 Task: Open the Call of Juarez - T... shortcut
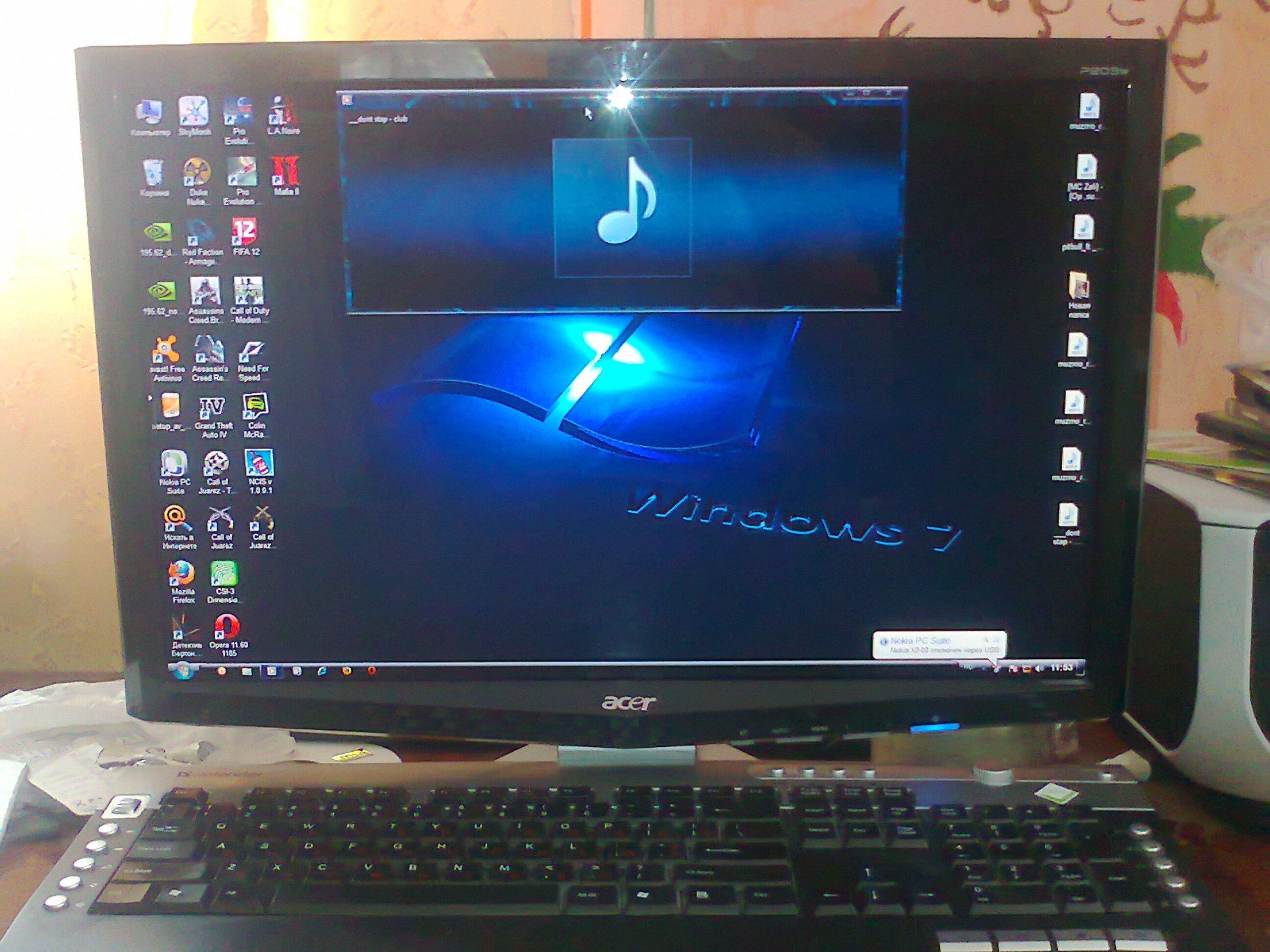click(x=216, y=473)
